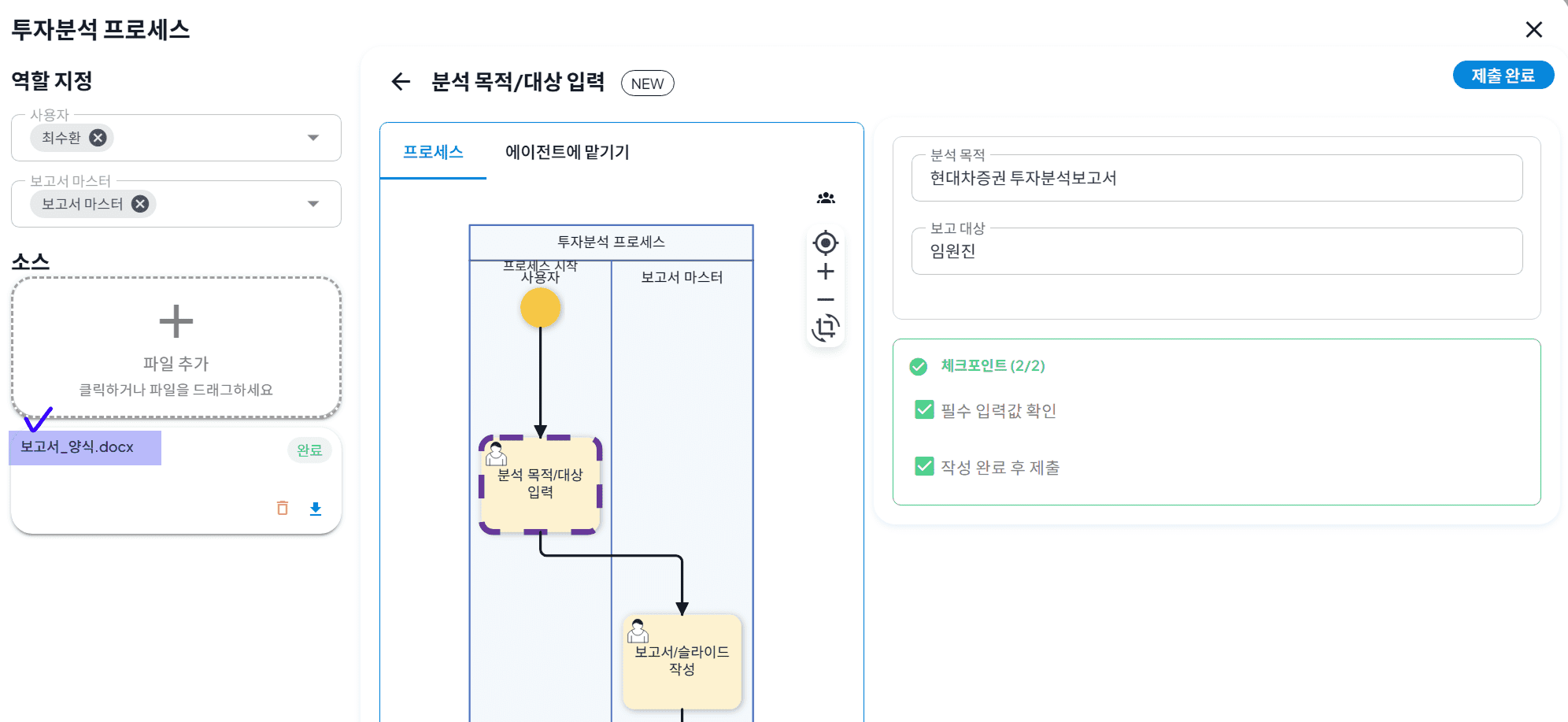This screenshot has width=1568, height=722.
Task: Rotate the diagram orientation icon
Action: [x=826, y=328]
